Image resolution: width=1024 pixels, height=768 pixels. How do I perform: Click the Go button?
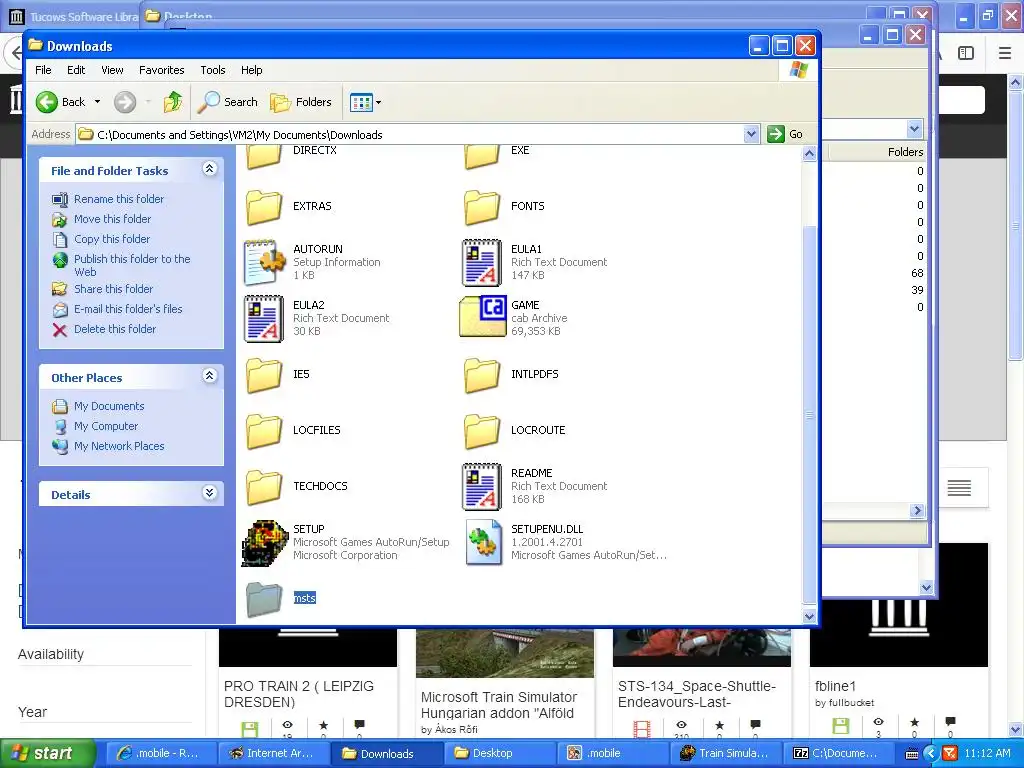pos(785,135)
